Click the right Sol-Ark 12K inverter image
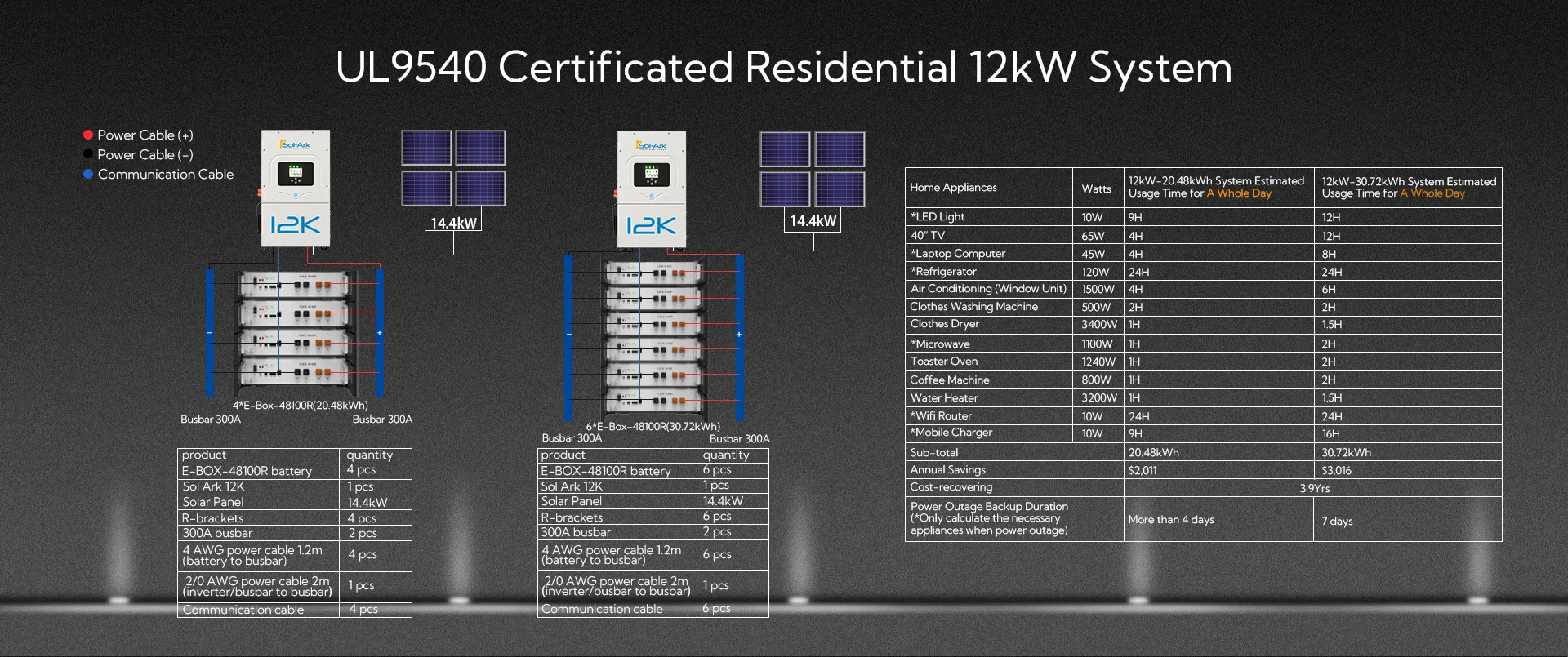 point(651,189)
